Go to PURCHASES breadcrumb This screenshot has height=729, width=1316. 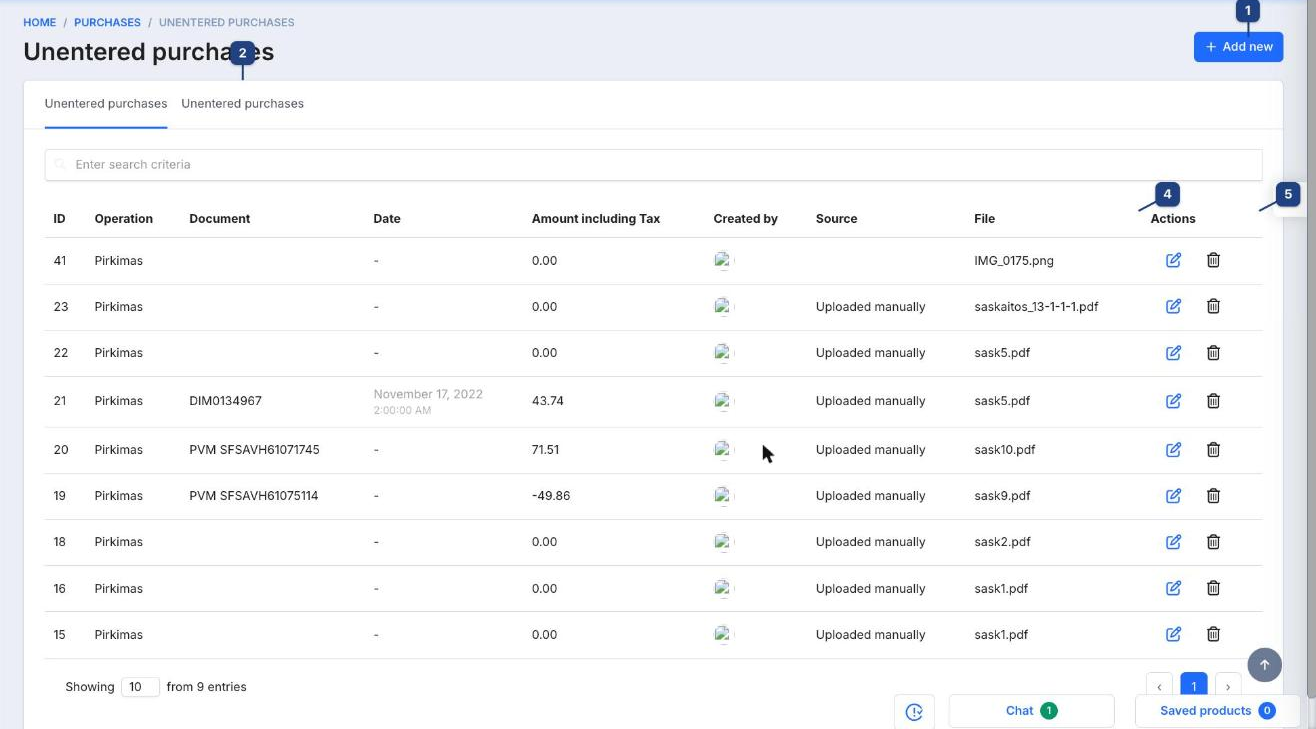pos(107,22)
